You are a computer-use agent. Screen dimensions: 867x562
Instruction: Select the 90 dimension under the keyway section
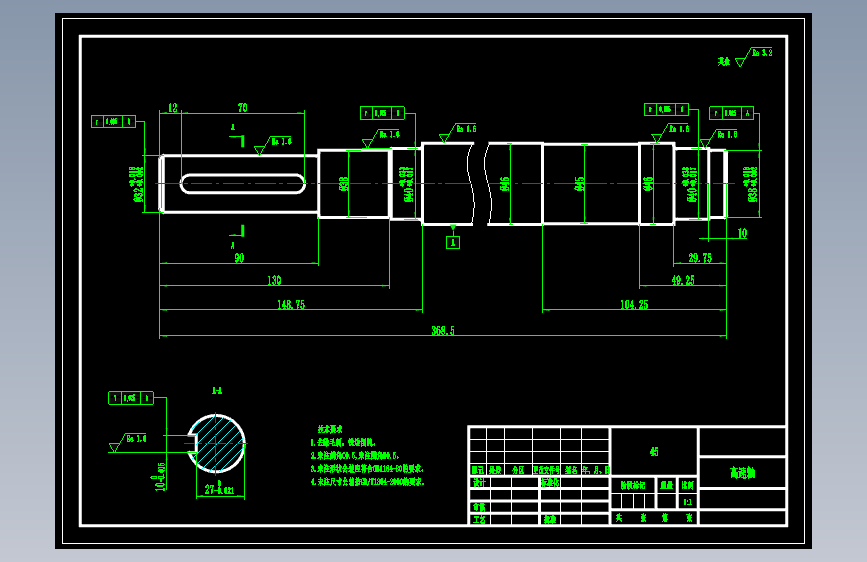(x=239, y=258)
